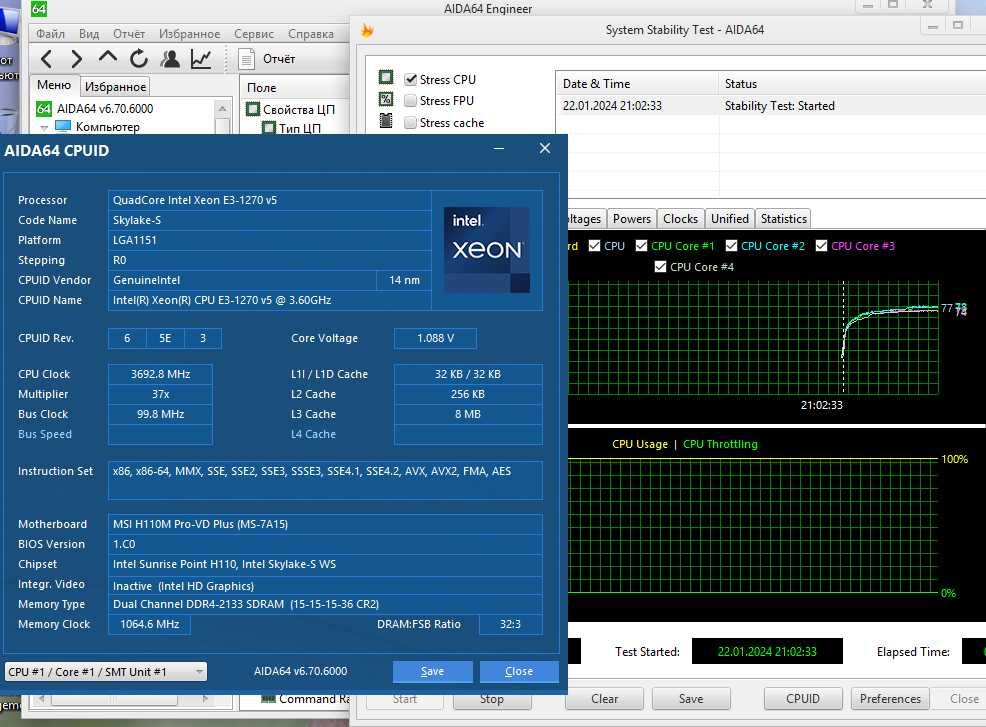The width and height of the screenshot is (986, 727).
Task: Switch to the Powers tab
Action: tap(632, 219)
